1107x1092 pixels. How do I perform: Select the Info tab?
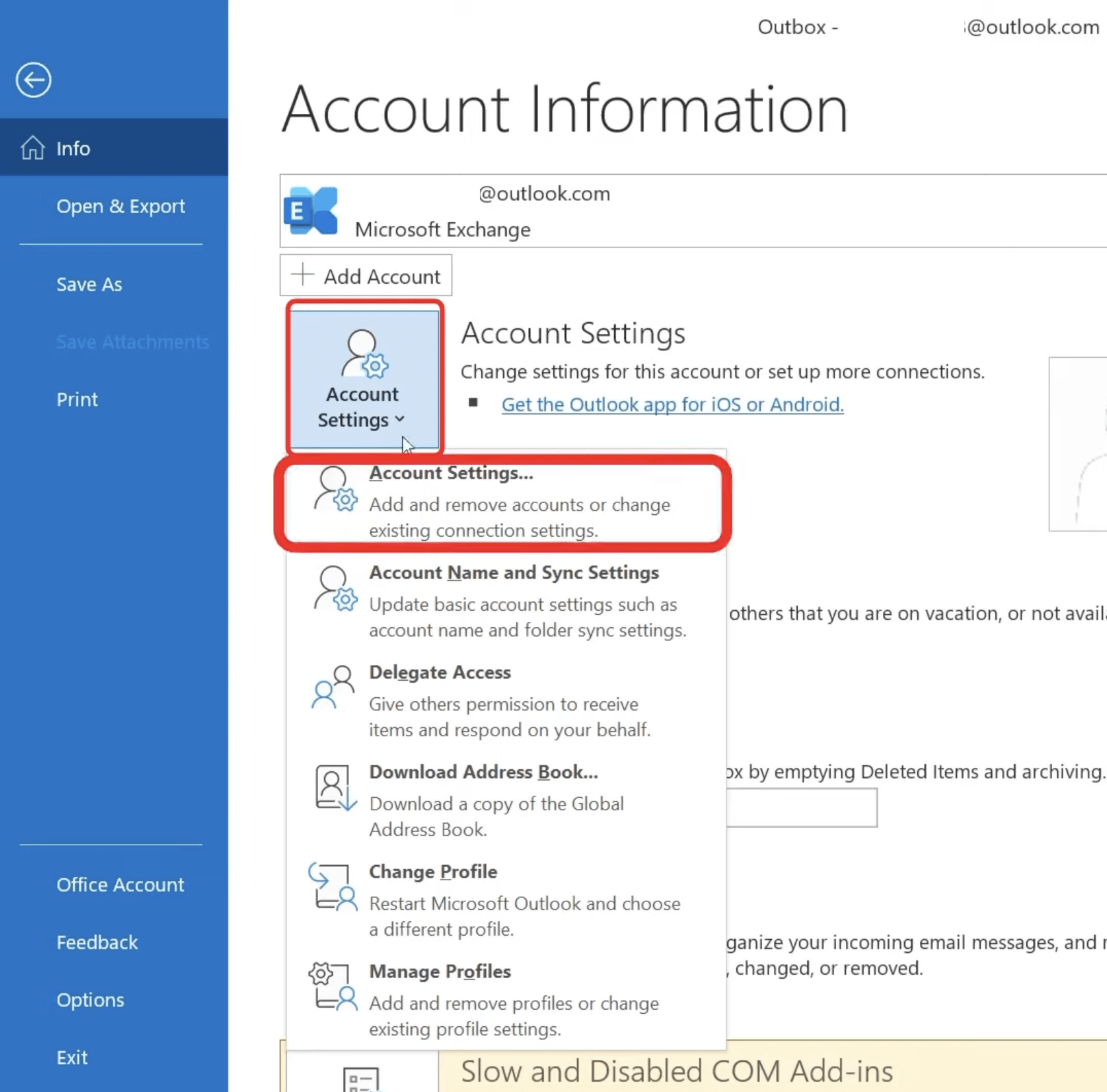(114, 147)
